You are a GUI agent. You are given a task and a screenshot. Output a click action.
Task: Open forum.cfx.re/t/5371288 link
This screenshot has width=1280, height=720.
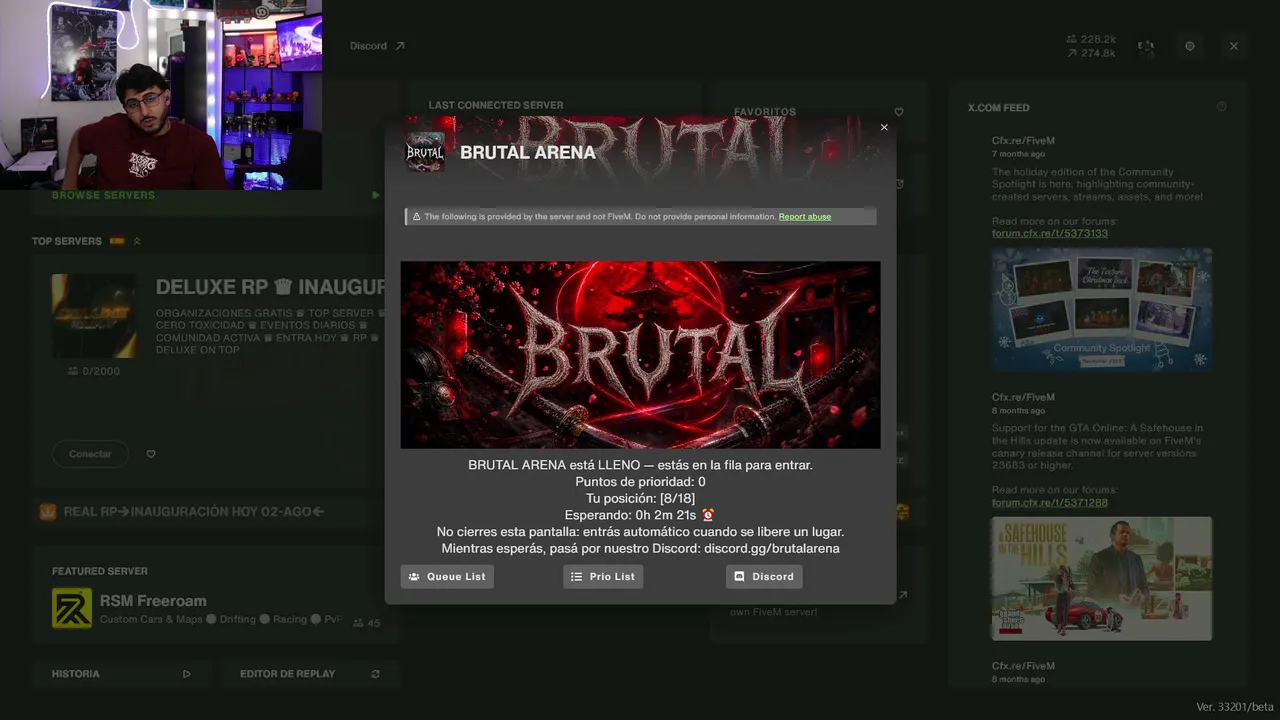tap(1050, 503)
